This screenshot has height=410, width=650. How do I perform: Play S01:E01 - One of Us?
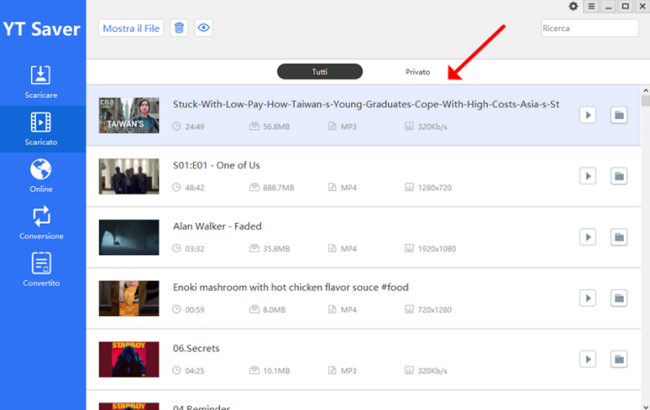tap(588, 176)
